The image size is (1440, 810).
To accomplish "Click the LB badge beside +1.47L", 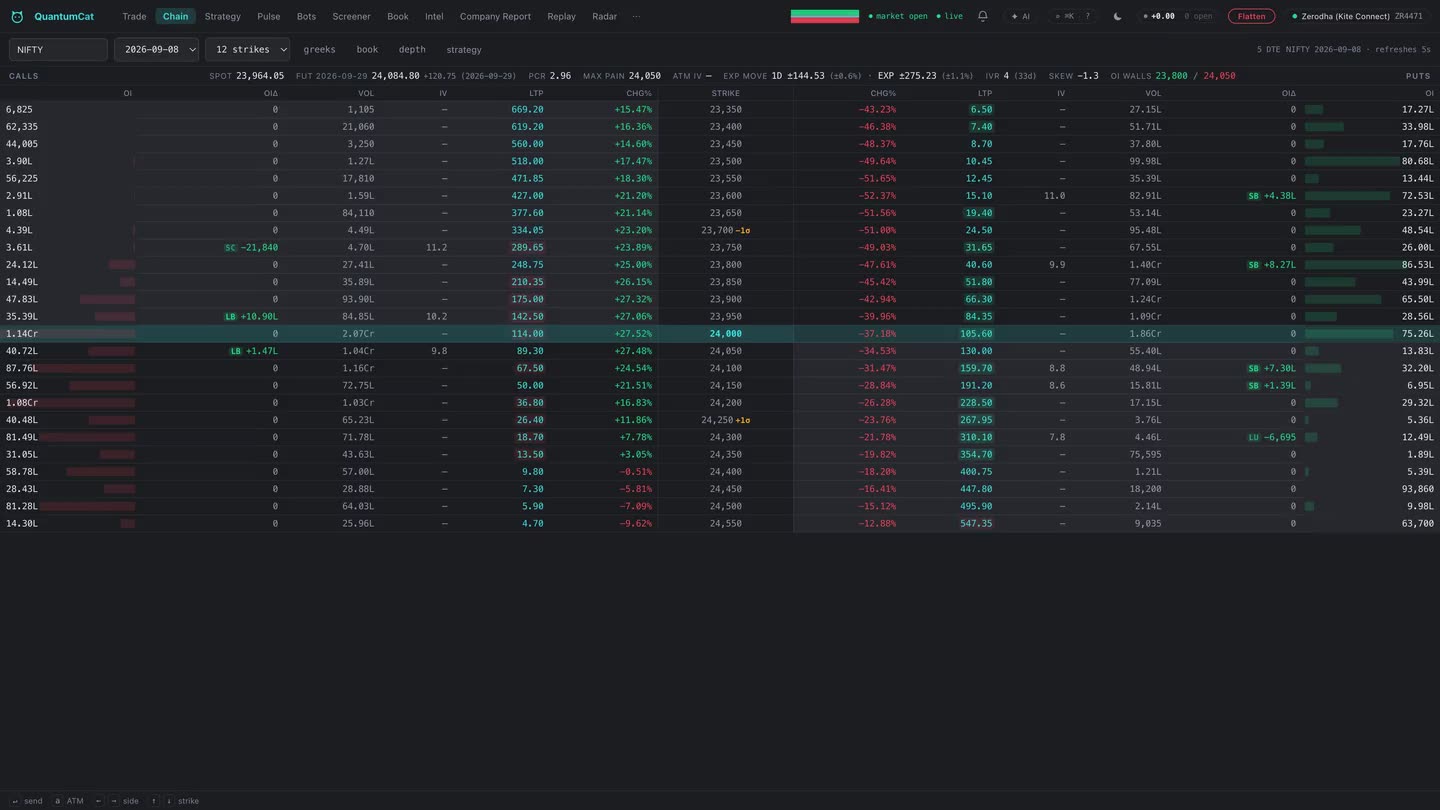I will point(236,351).
